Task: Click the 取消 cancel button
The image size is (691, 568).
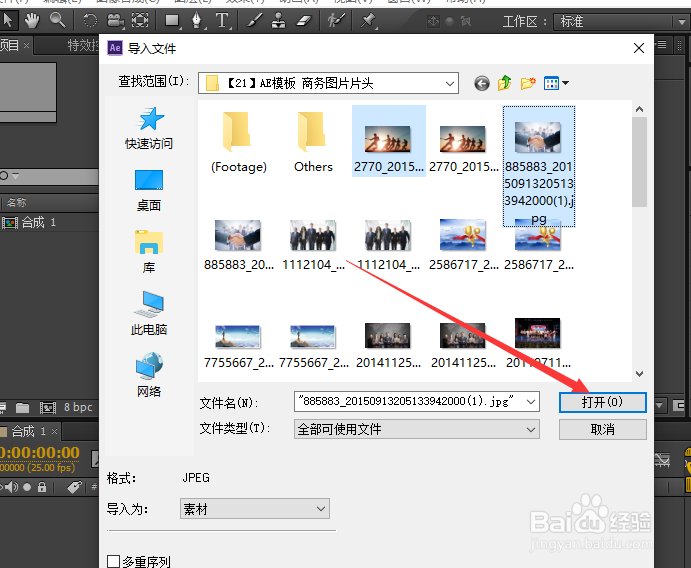Action: pos(602,429)
